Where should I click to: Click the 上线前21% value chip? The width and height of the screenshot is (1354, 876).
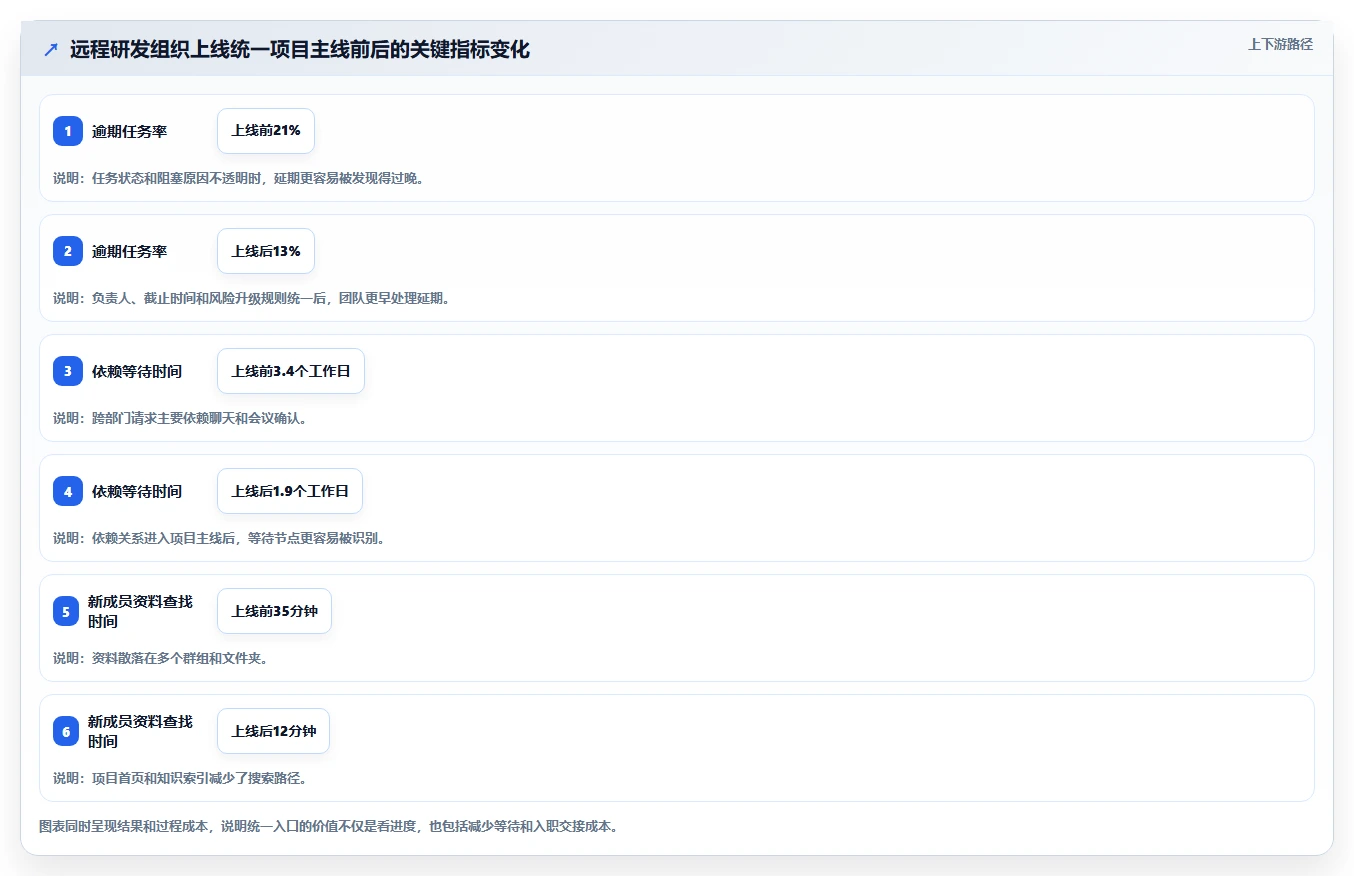(266, 131)
